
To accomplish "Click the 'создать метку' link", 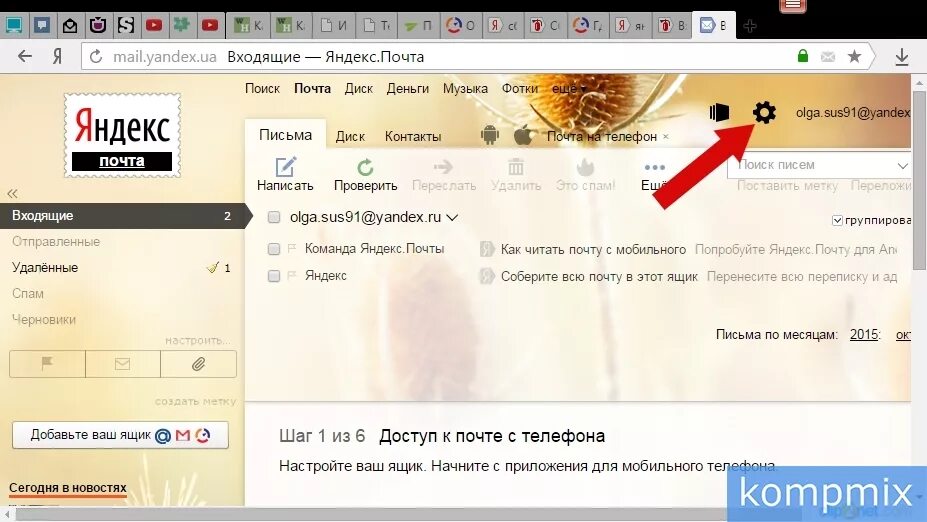I will click(195, 401).
